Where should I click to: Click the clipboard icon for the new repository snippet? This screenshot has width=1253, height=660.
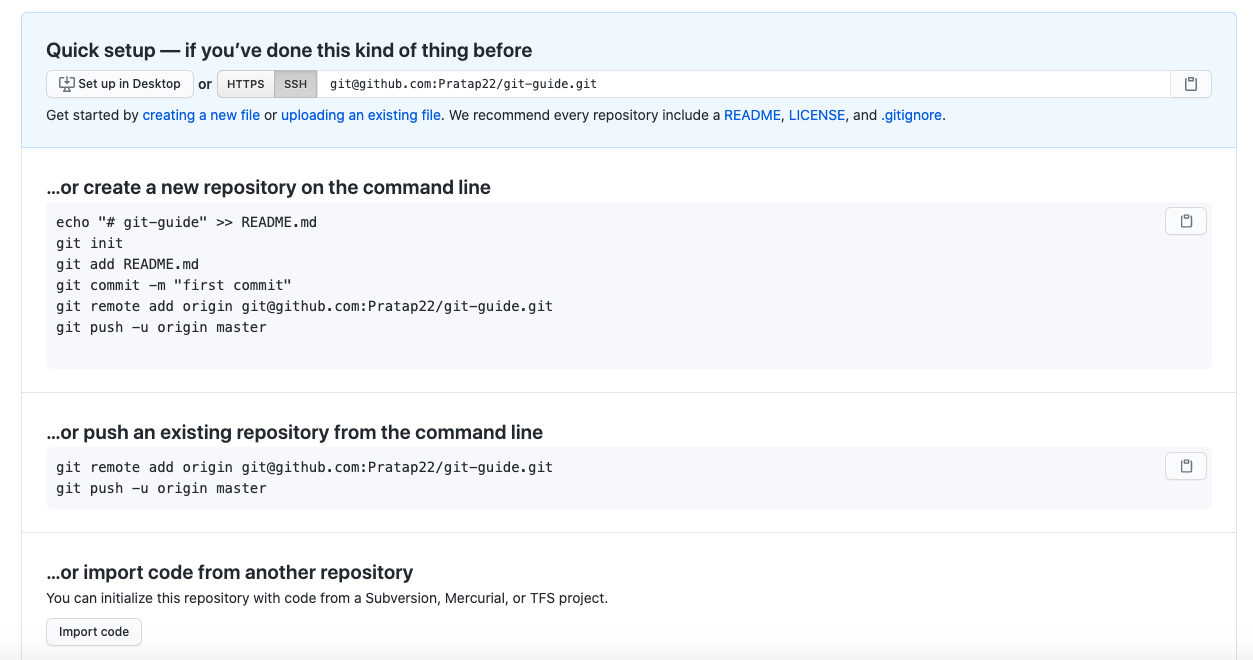click(x=1185, y=221)
